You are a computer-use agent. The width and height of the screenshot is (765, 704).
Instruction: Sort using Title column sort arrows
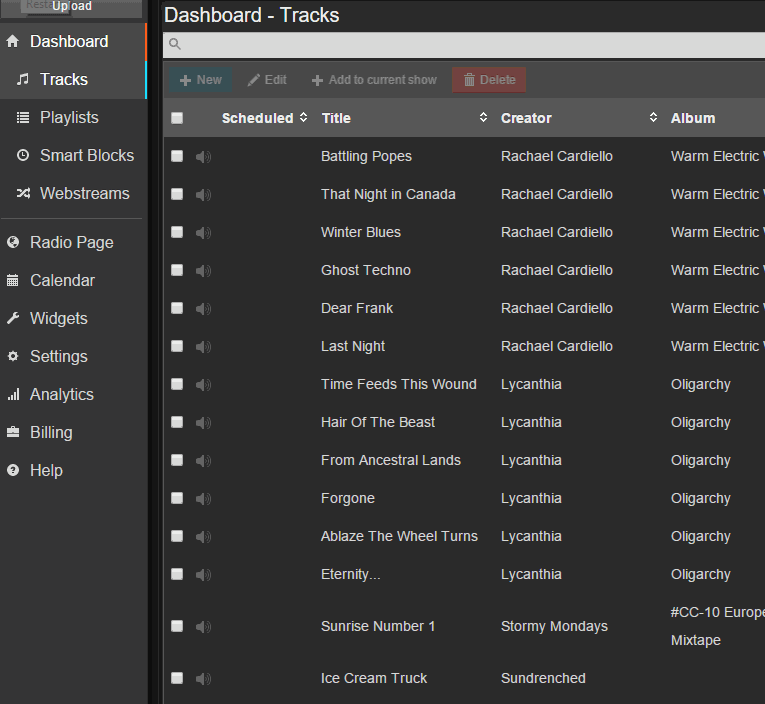483,118
